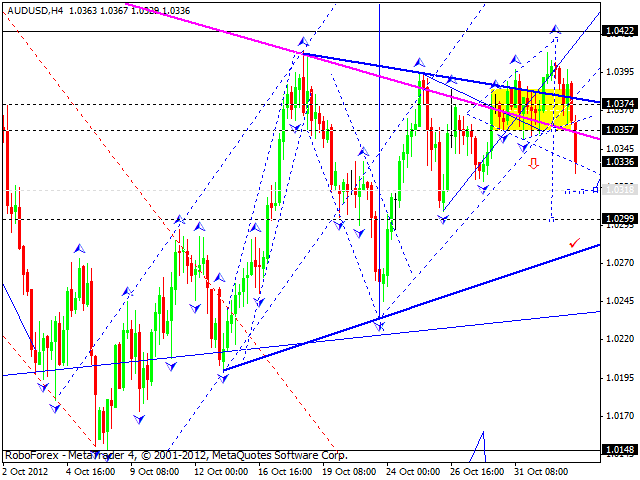Click the 1.0220 price axis value
The width and height of the screenshot is (640, 480).
[620, 339]
